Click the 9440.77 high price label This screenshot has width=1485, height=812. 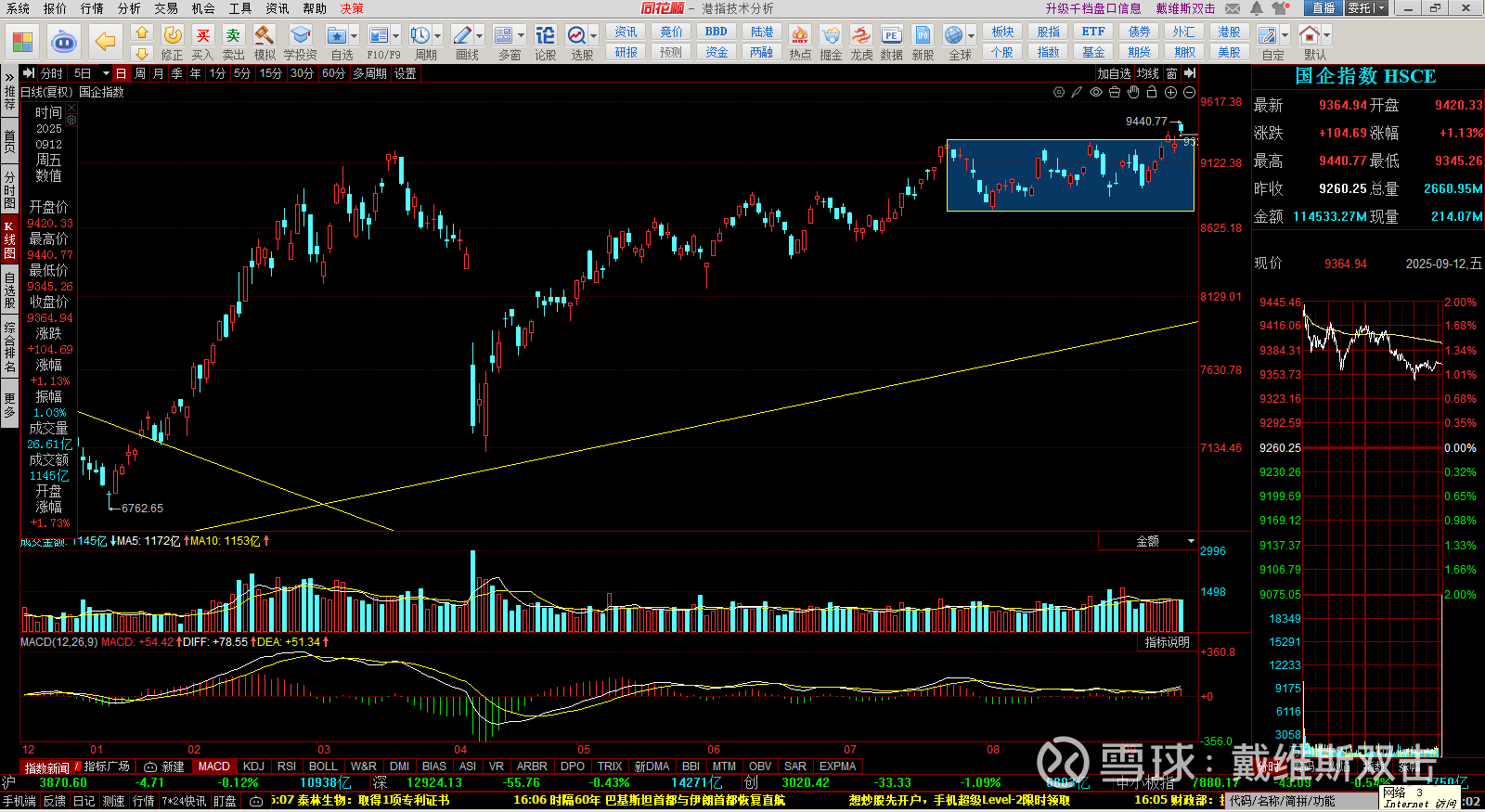pyautogui.click(x=1146, y=122)
